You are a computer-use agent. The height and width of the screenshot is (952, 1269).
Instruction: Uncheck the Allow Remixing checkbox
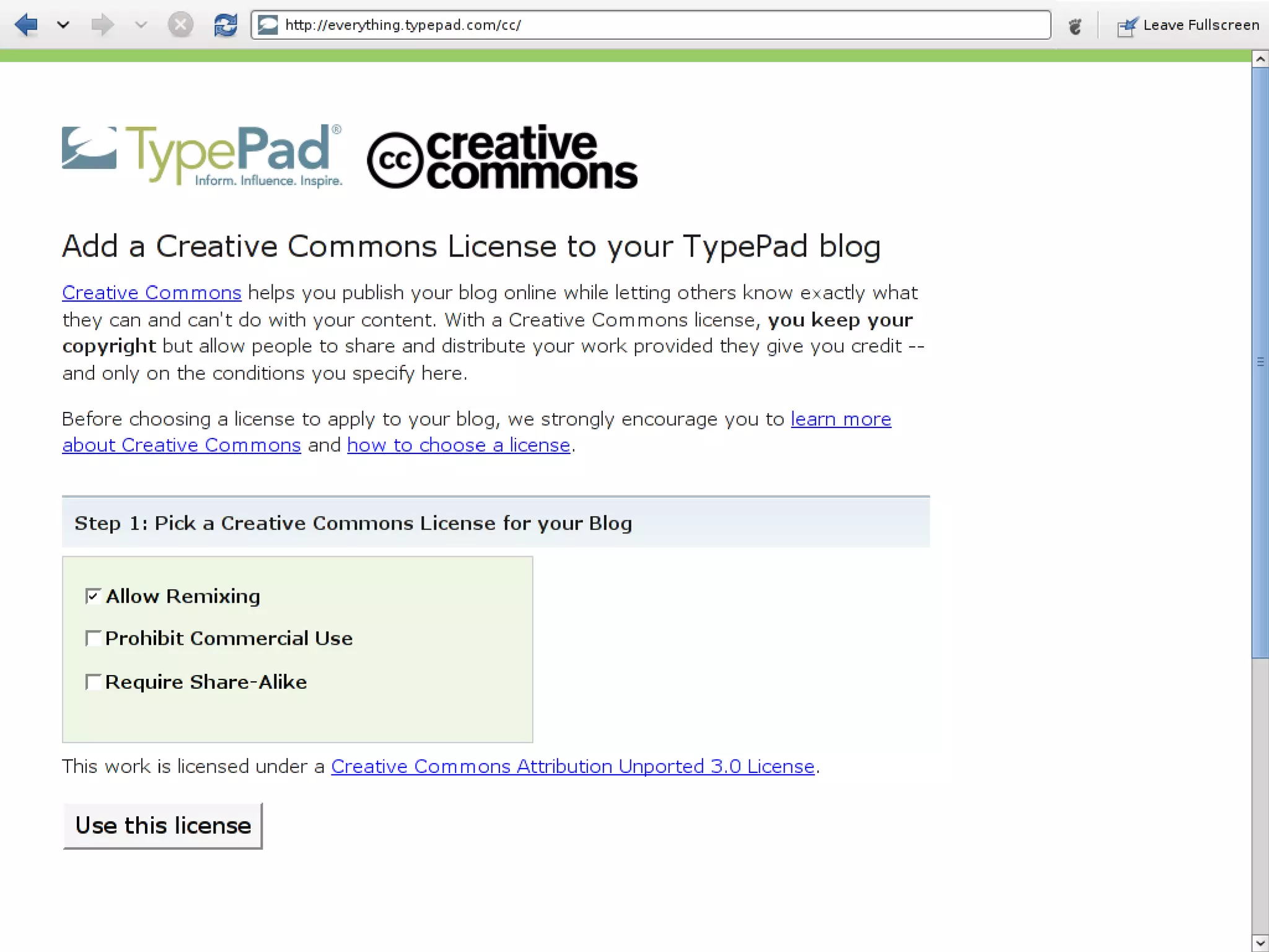pos(93,596)
